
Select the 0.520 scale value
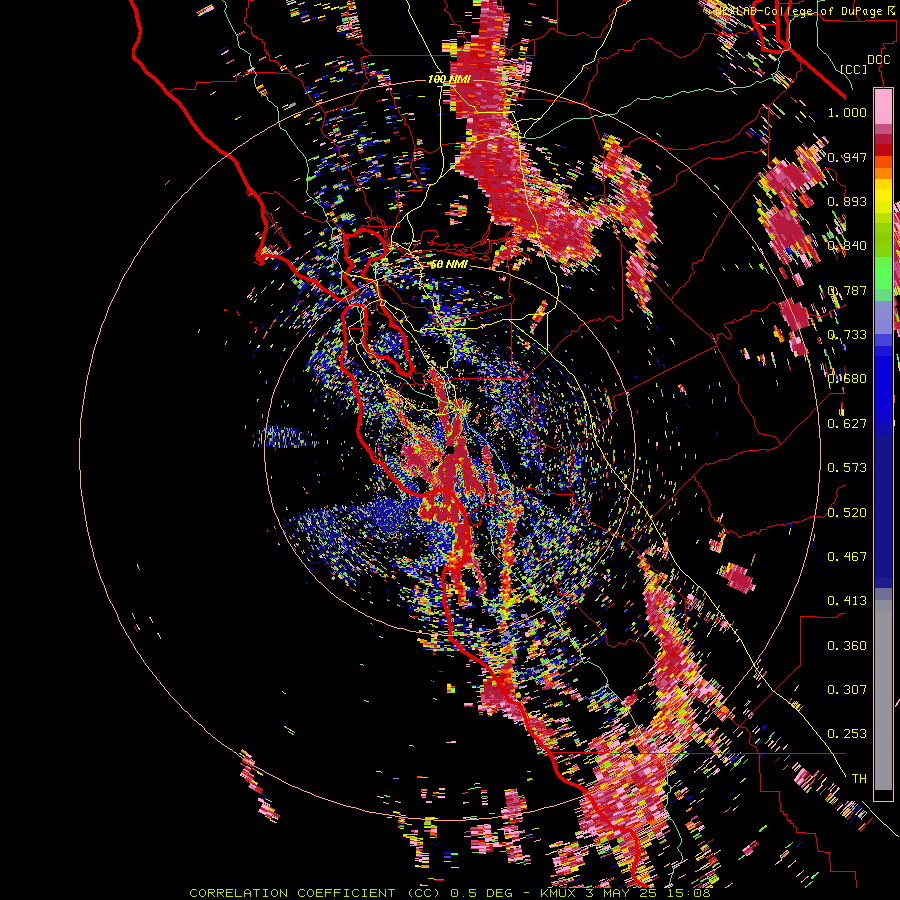(847, 513)
